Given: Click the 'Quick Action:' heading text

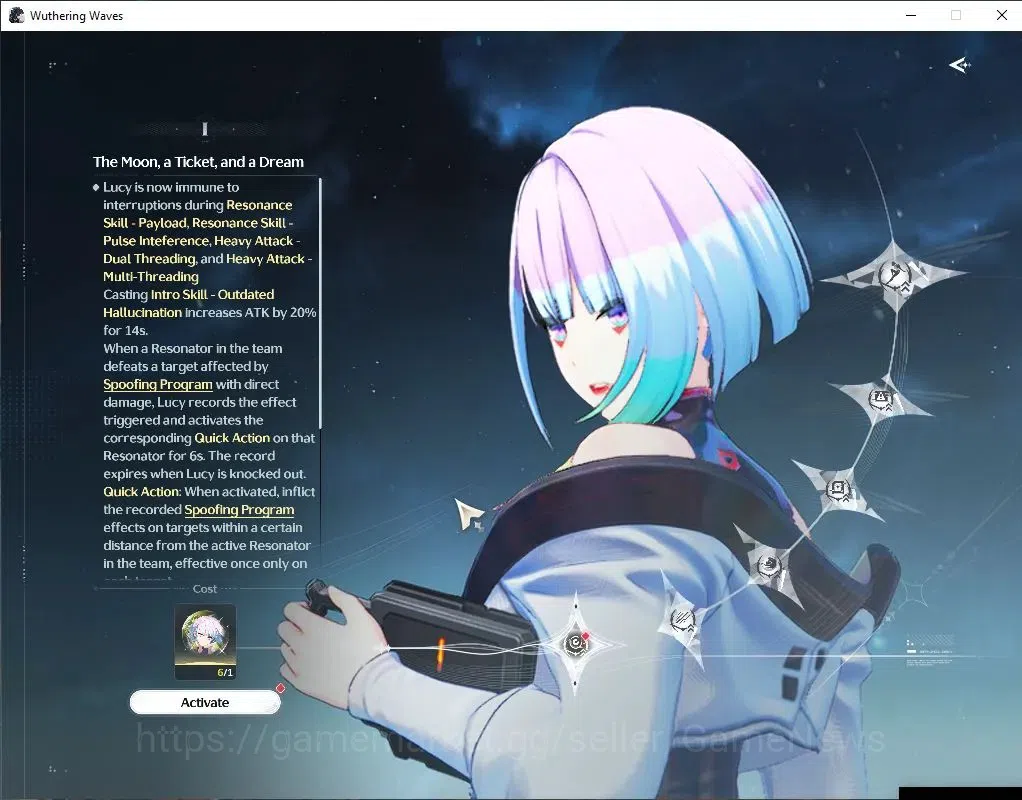Looking at the screenshot, I should tap(142, 492).
